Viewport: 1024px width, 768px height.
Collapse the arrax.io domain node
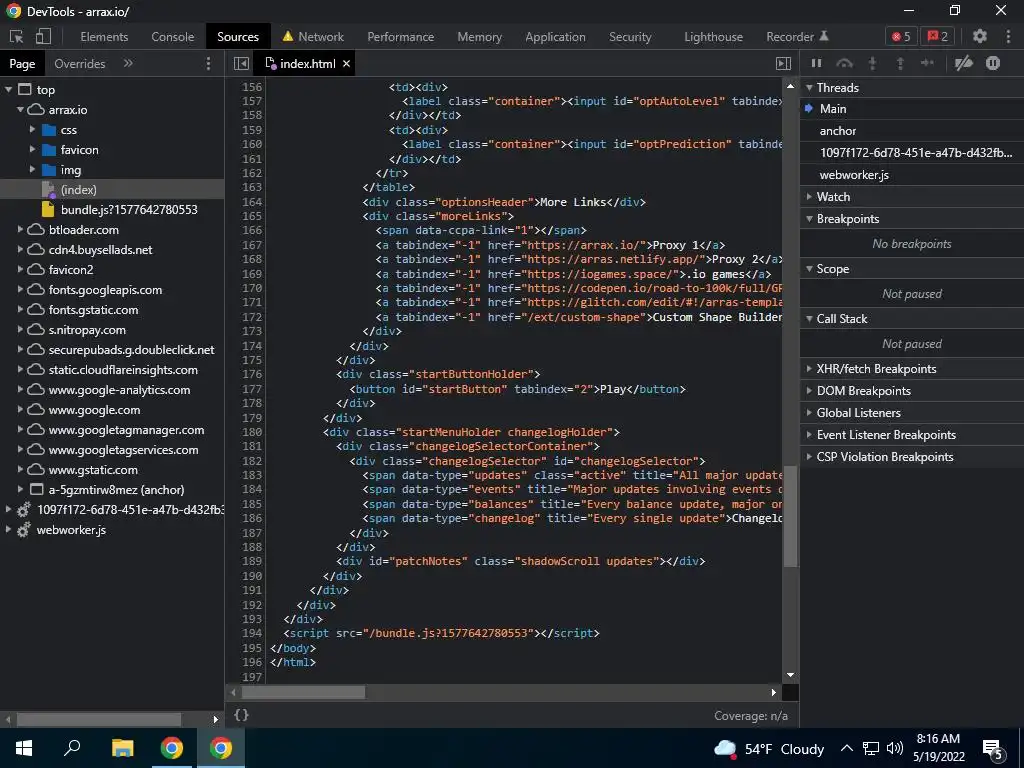[x=20, y=109]
